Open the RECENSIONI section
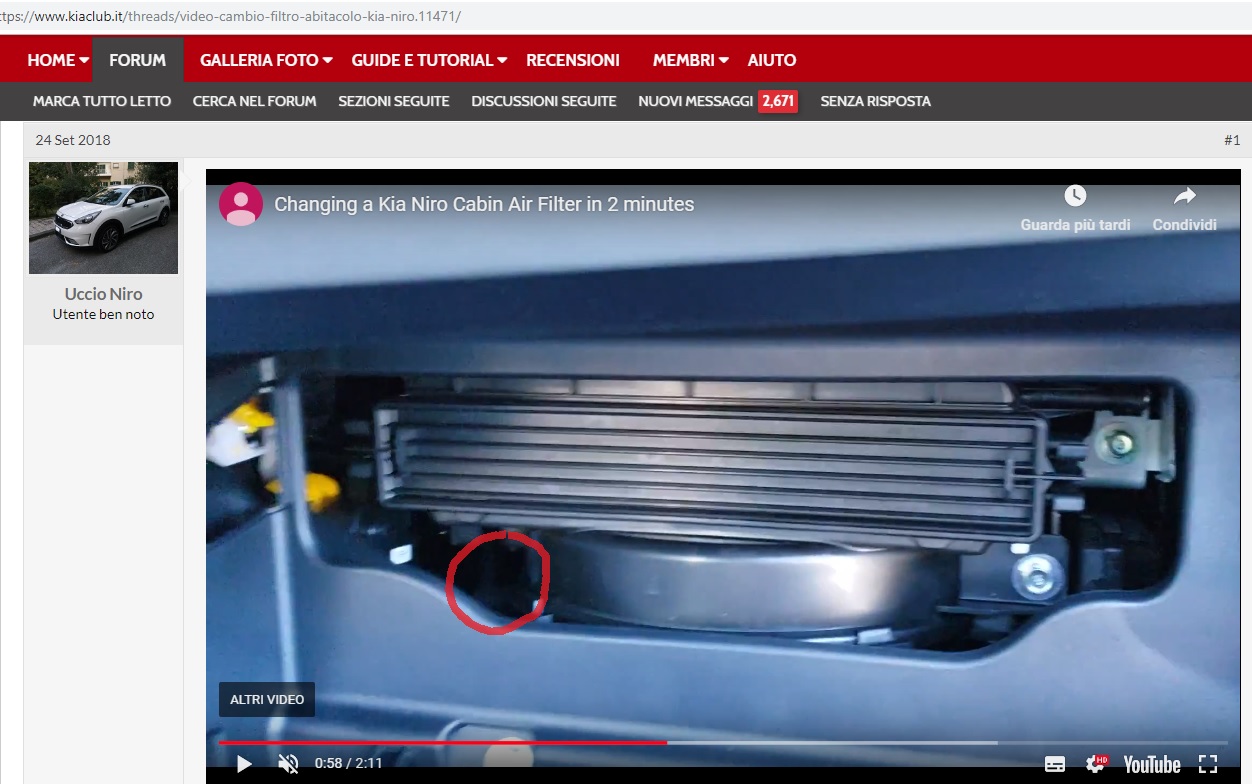 coord(573,60)
